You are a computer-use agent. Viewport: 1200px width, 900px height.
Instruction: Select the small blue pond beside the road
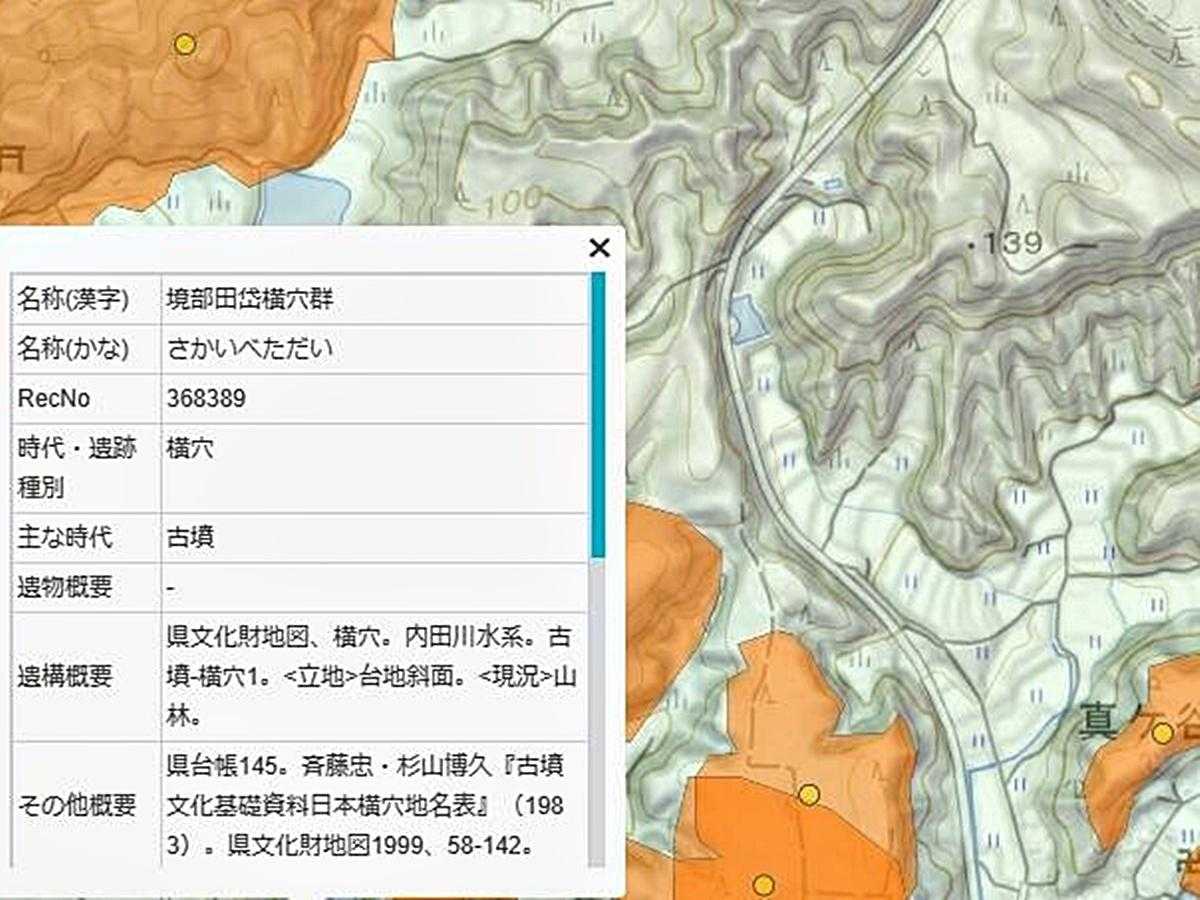[x=747, y=320]
